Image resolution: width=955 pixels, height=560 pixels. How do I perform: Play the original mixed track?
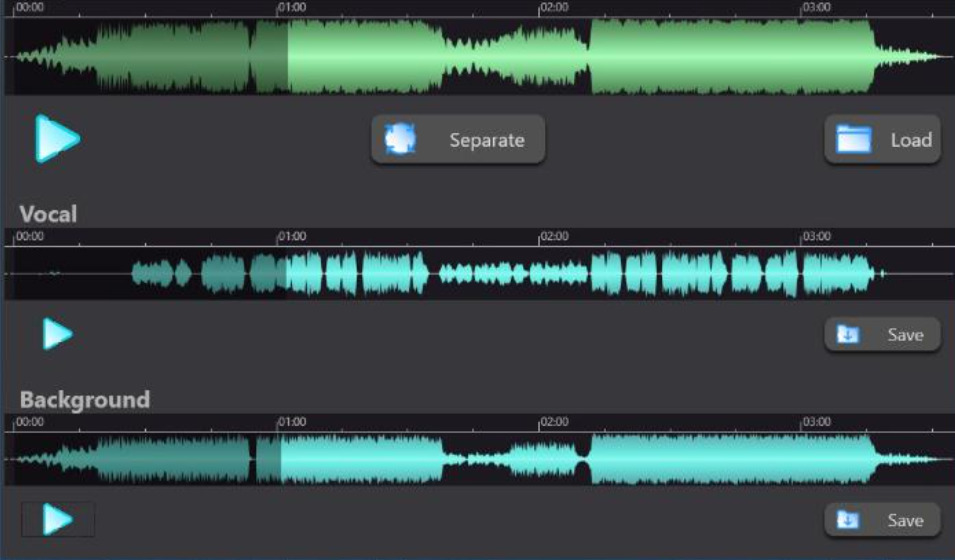tap(57, 138)
